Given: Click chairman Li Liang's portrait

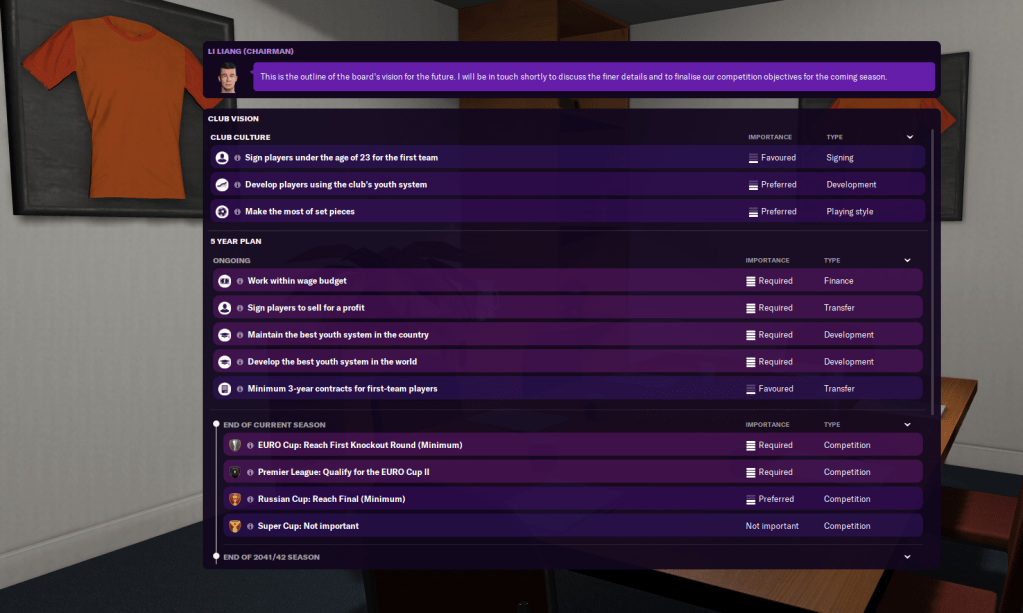Looking at the screenshot, I should 228,78.
